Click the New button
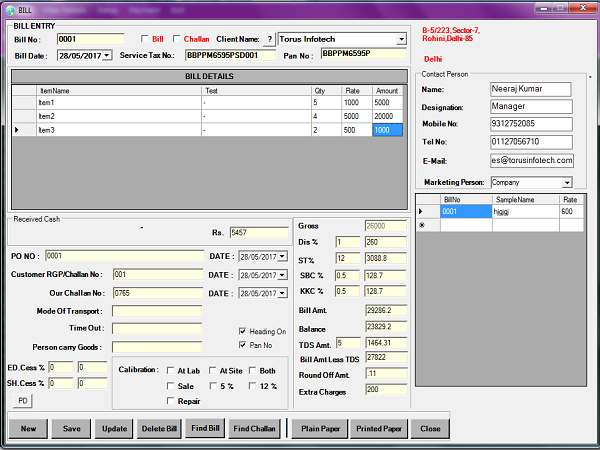The width and height of the screenshot is (600, 450). click(28, 429)
